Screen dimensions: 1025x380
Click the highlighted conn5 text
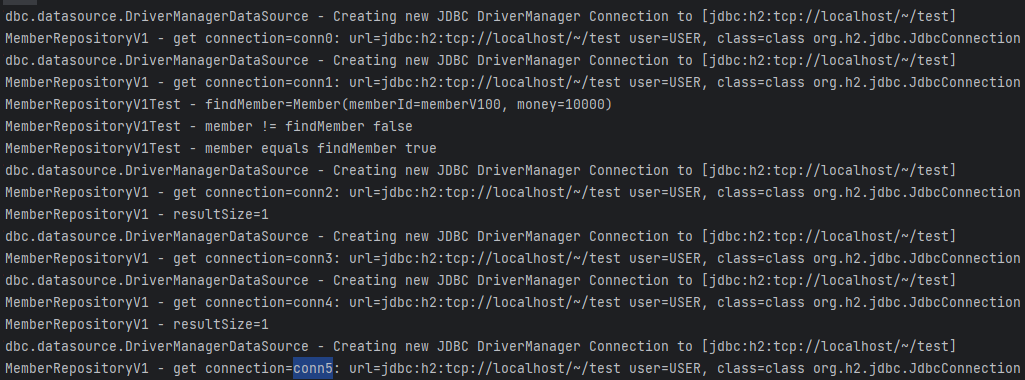pyautogui.click(x=313, y=368)
